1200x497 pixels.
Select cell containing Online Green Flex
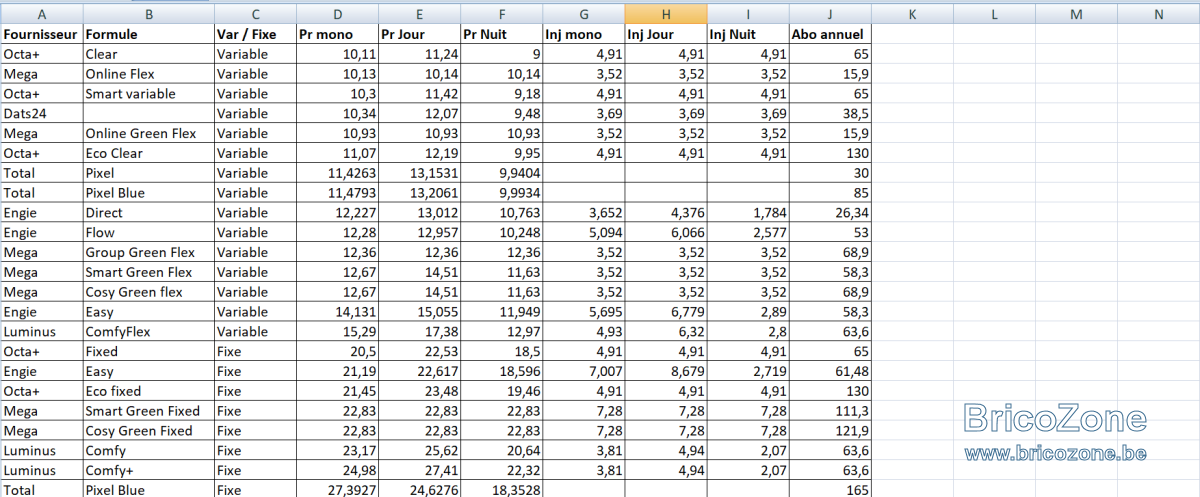148,133
